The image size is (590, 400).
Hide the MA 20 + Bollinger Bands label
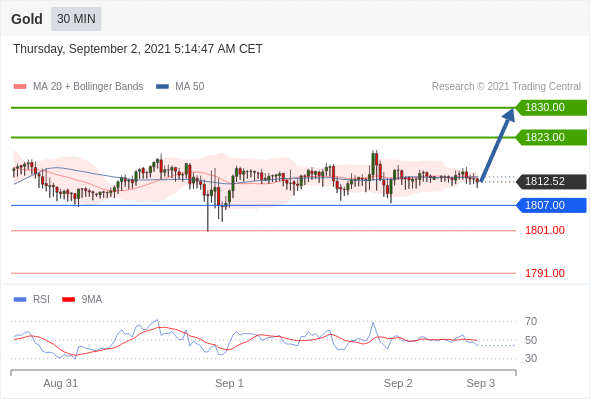tap(88, 87)
